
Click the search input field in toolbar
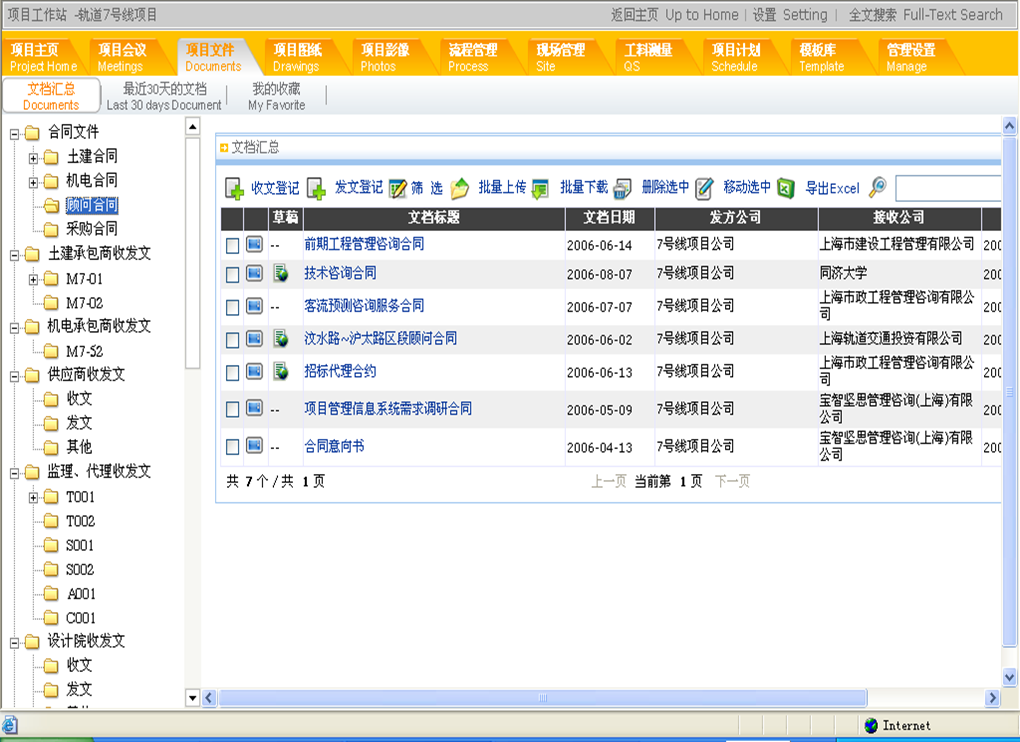[x=948, y=188]
